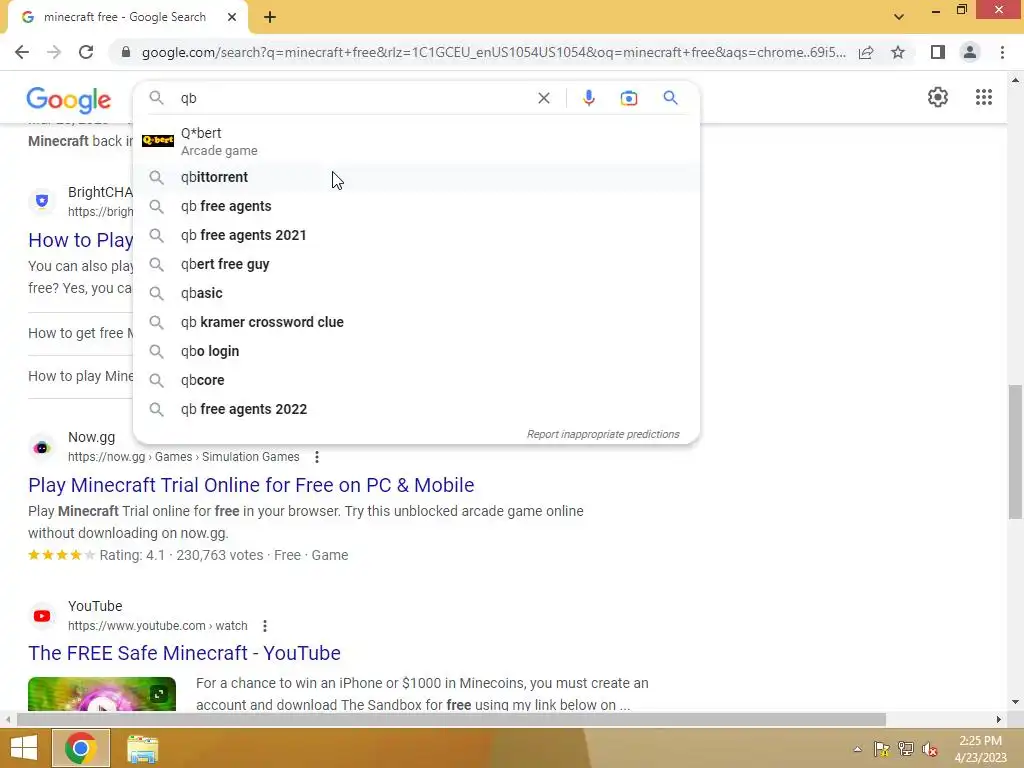
Task: Click the Now.gg site name text
Action: 91,438
